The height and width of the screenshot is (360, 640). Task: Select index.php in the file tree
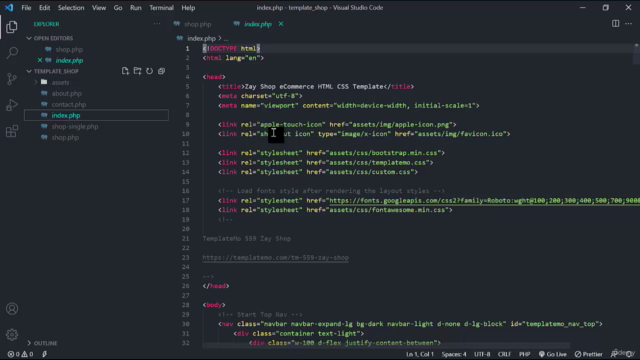tap(66, 116)
